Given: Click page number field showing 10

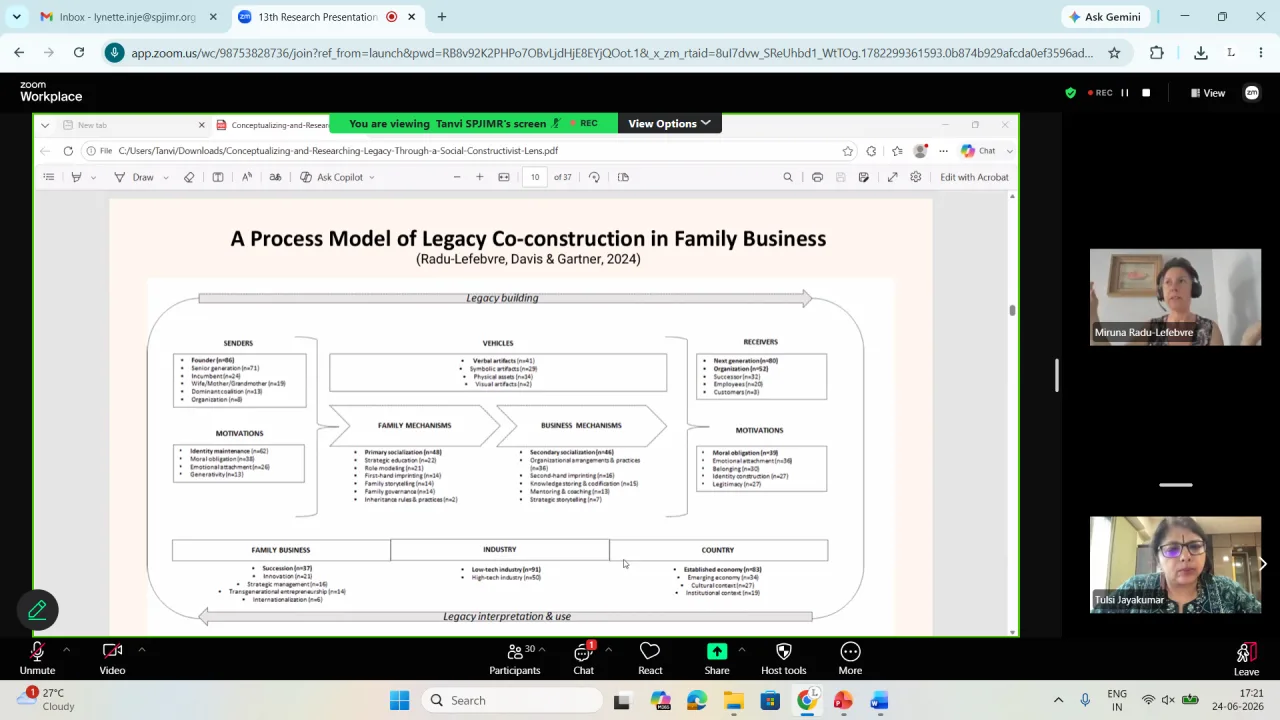Looking at the screenshot, I should tap(535, 177).
